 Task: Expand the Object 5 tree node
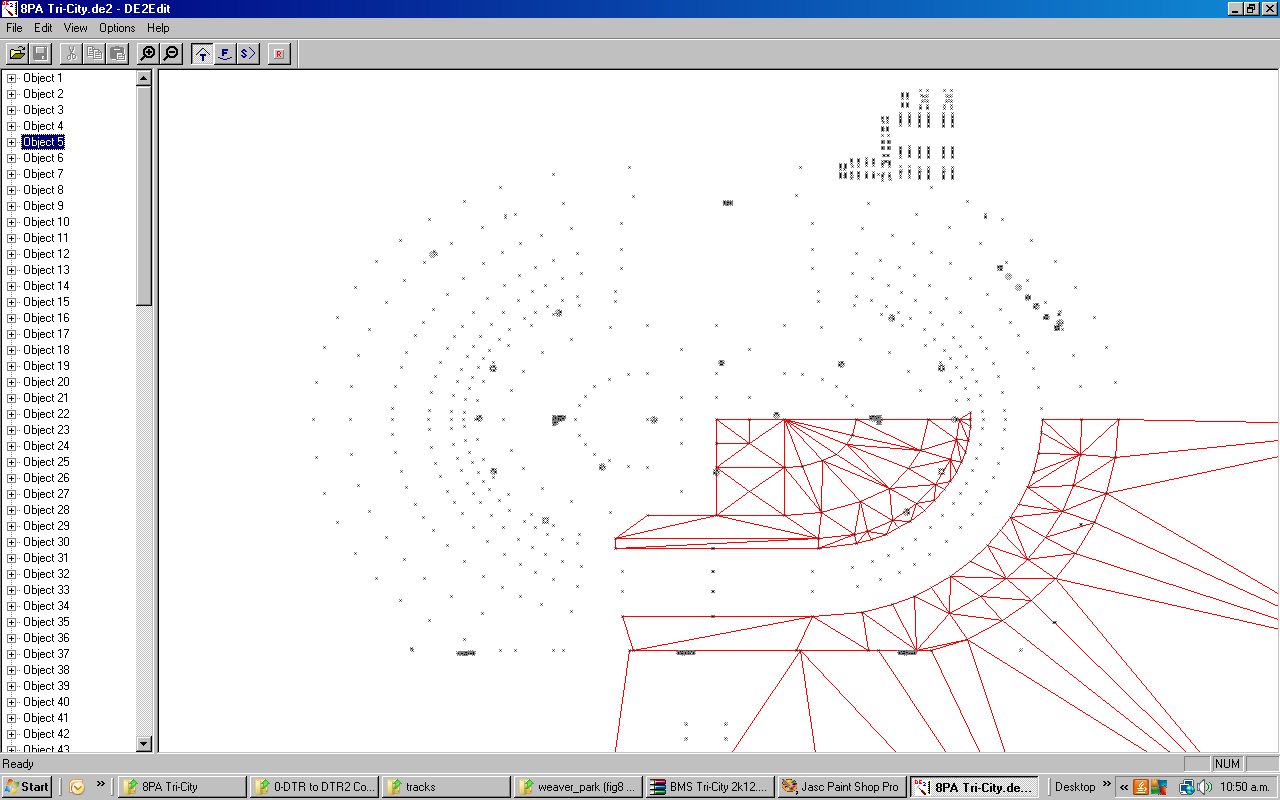click(x=12, y=142)
